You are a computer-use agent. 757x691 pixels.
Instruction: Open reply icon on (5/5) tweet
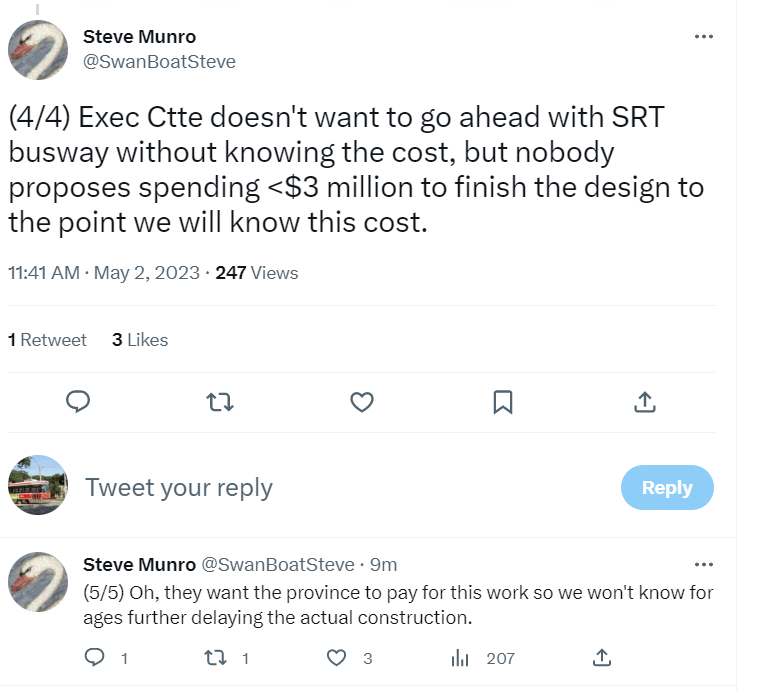[x=96, y=657]
